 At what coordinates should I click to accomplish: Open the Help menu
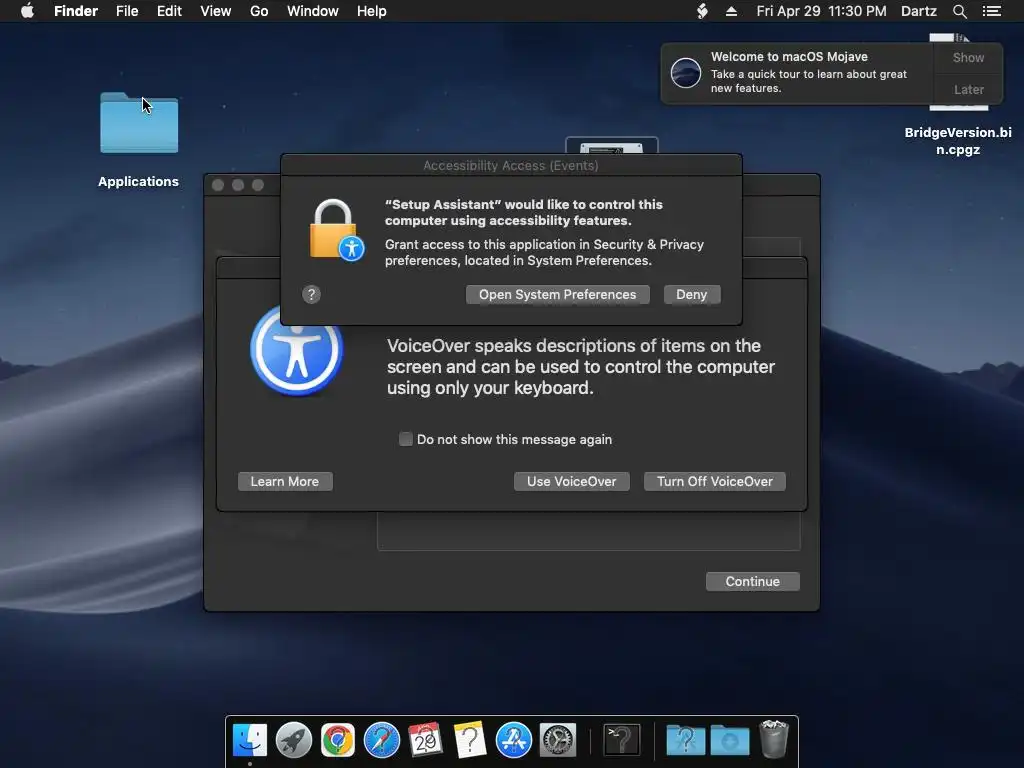tap(372, 11)
